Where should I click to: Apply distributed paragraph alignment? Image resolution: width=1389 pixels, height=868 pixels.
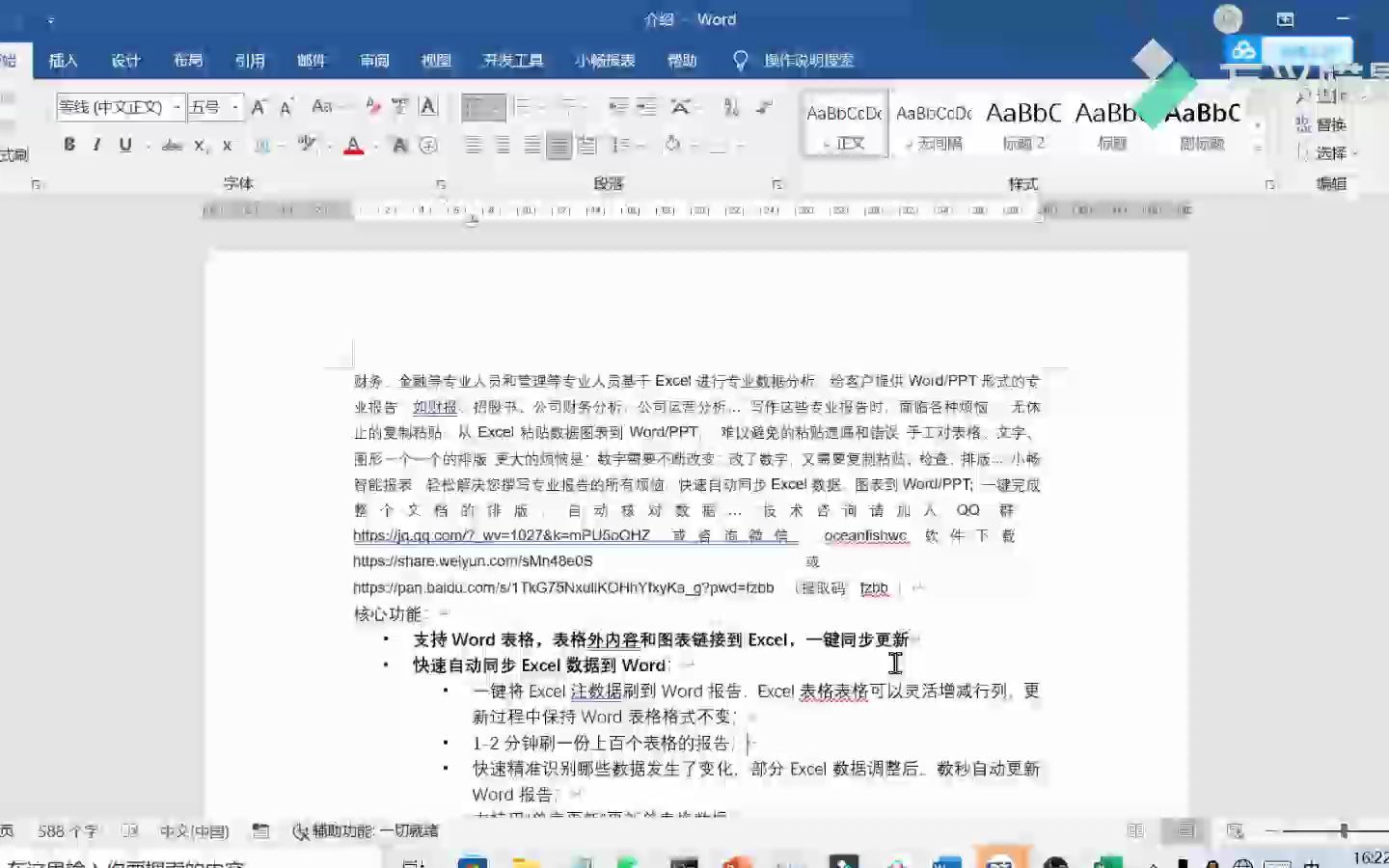tap(587, 146)
